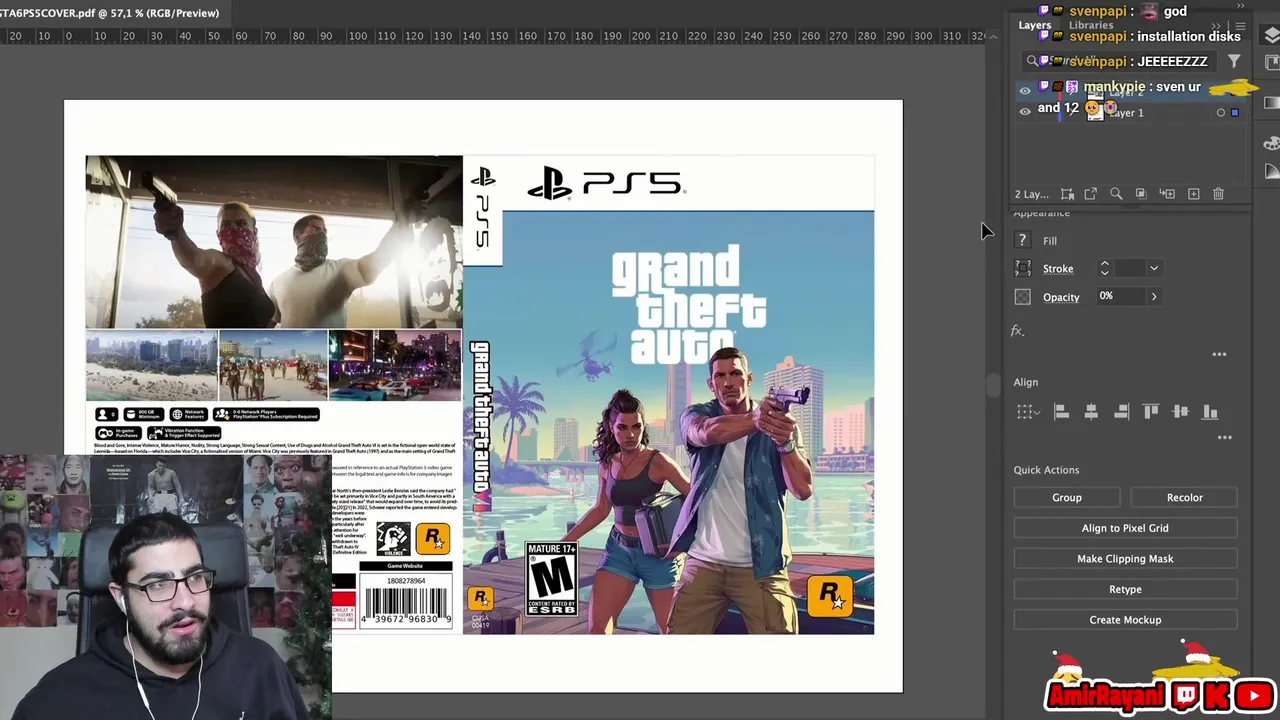Switch to the Layers panel tab
Image resolution: width=1280 pixels, height=720 pixels.
point(1034,25)
